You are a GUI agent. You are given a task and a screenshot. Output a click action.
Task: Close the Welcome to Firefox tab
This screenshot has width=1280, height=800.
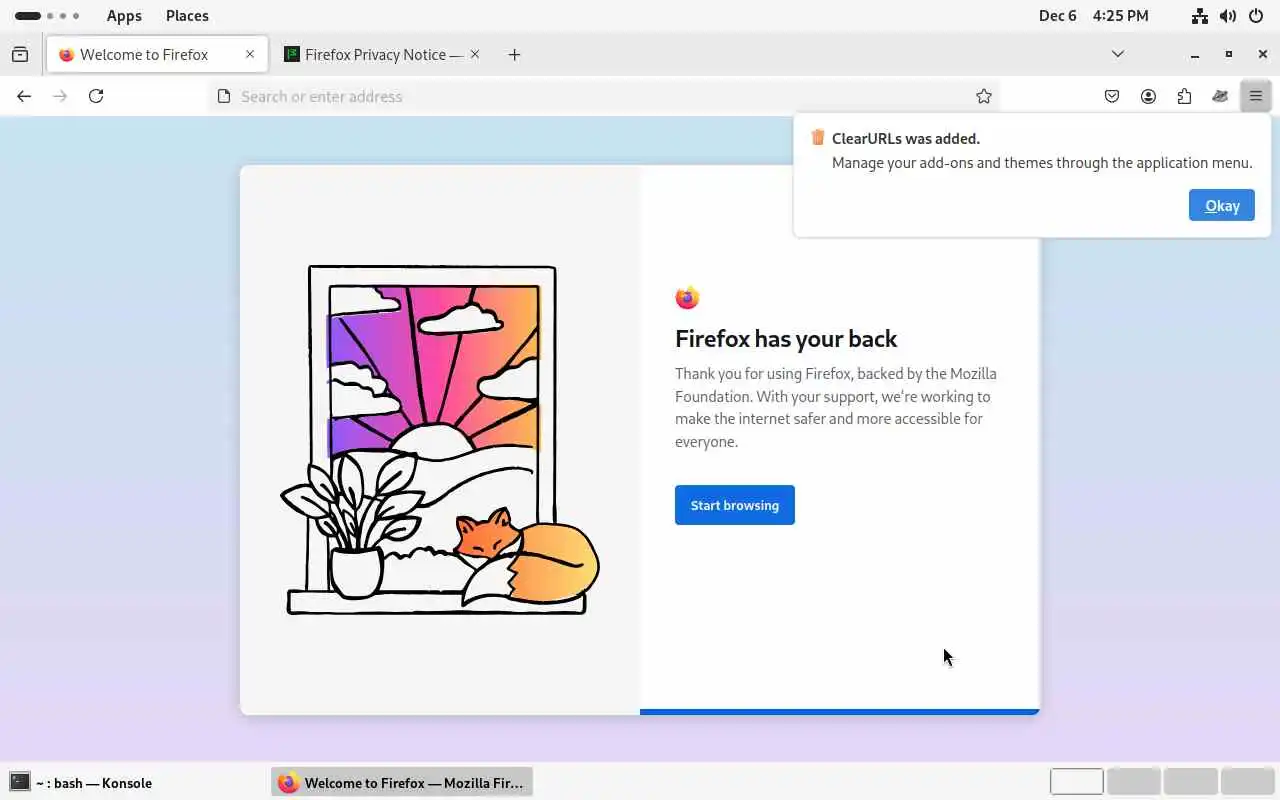pyautogui.click(x=250, y=54)
